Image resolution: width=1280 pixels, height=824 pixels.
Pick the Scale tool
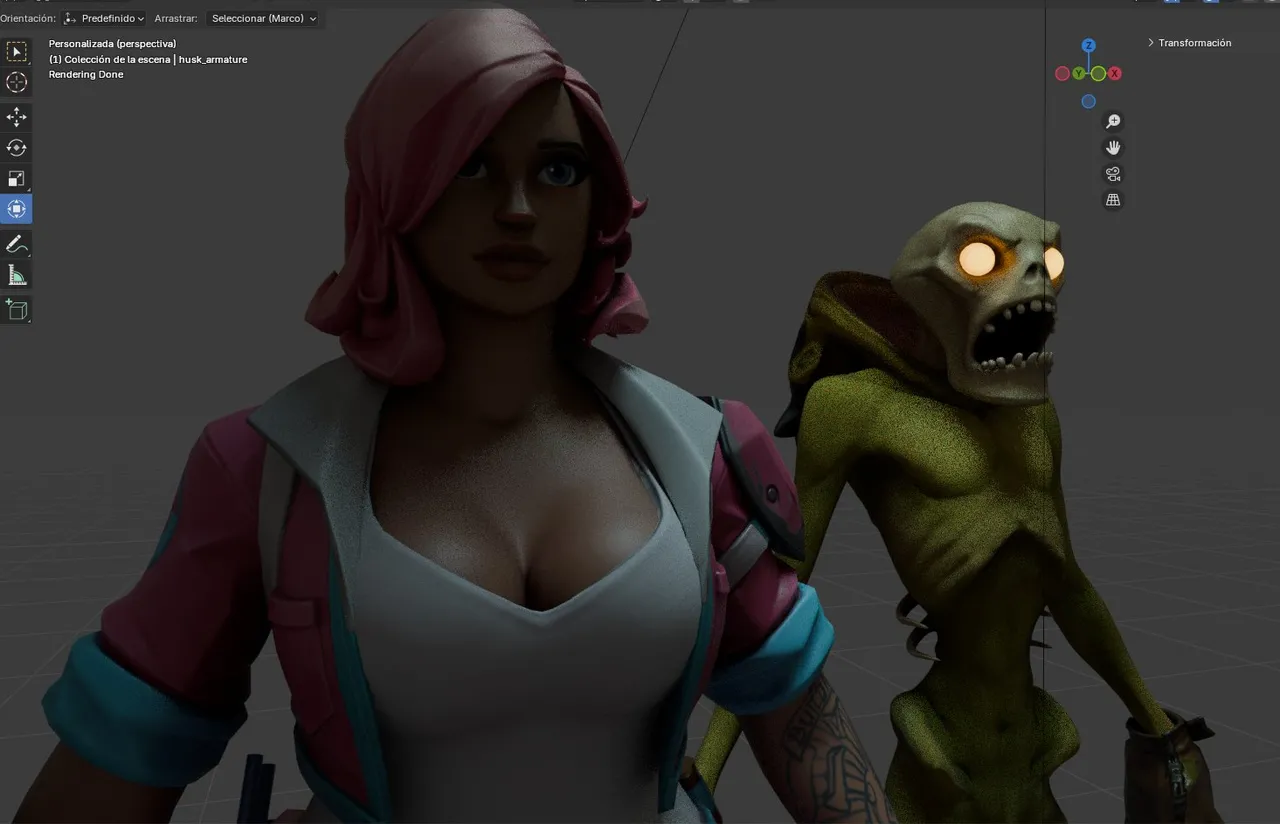click(16, 179)
